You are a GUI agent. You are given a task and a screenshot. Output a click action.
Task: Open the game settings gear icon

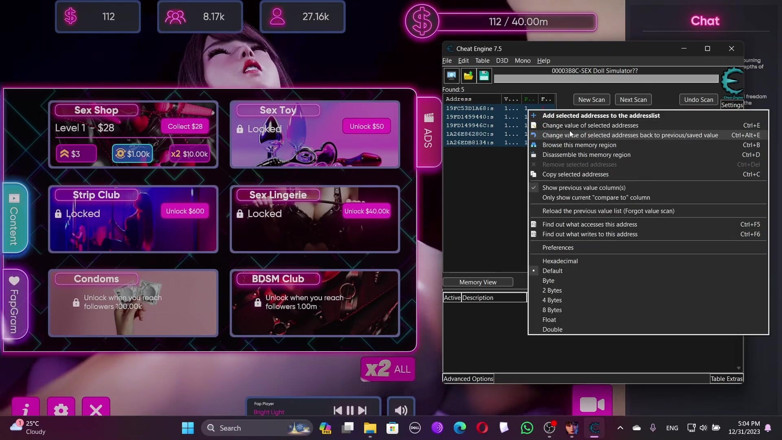[61, 409]
